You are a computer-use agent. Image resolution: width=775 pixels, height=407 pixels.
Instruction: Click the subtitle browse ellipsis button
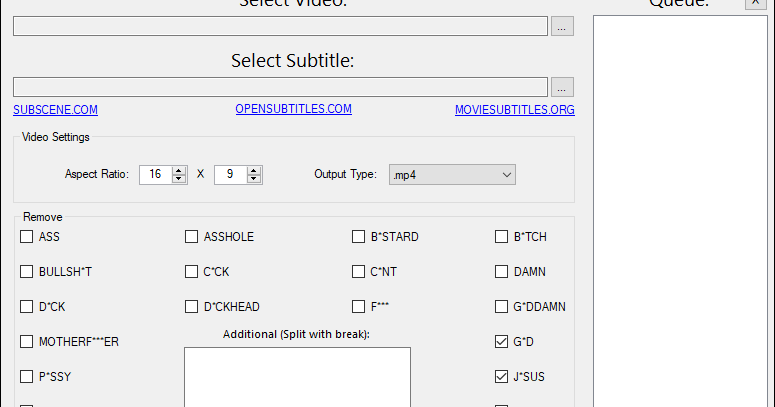(562, 87)
